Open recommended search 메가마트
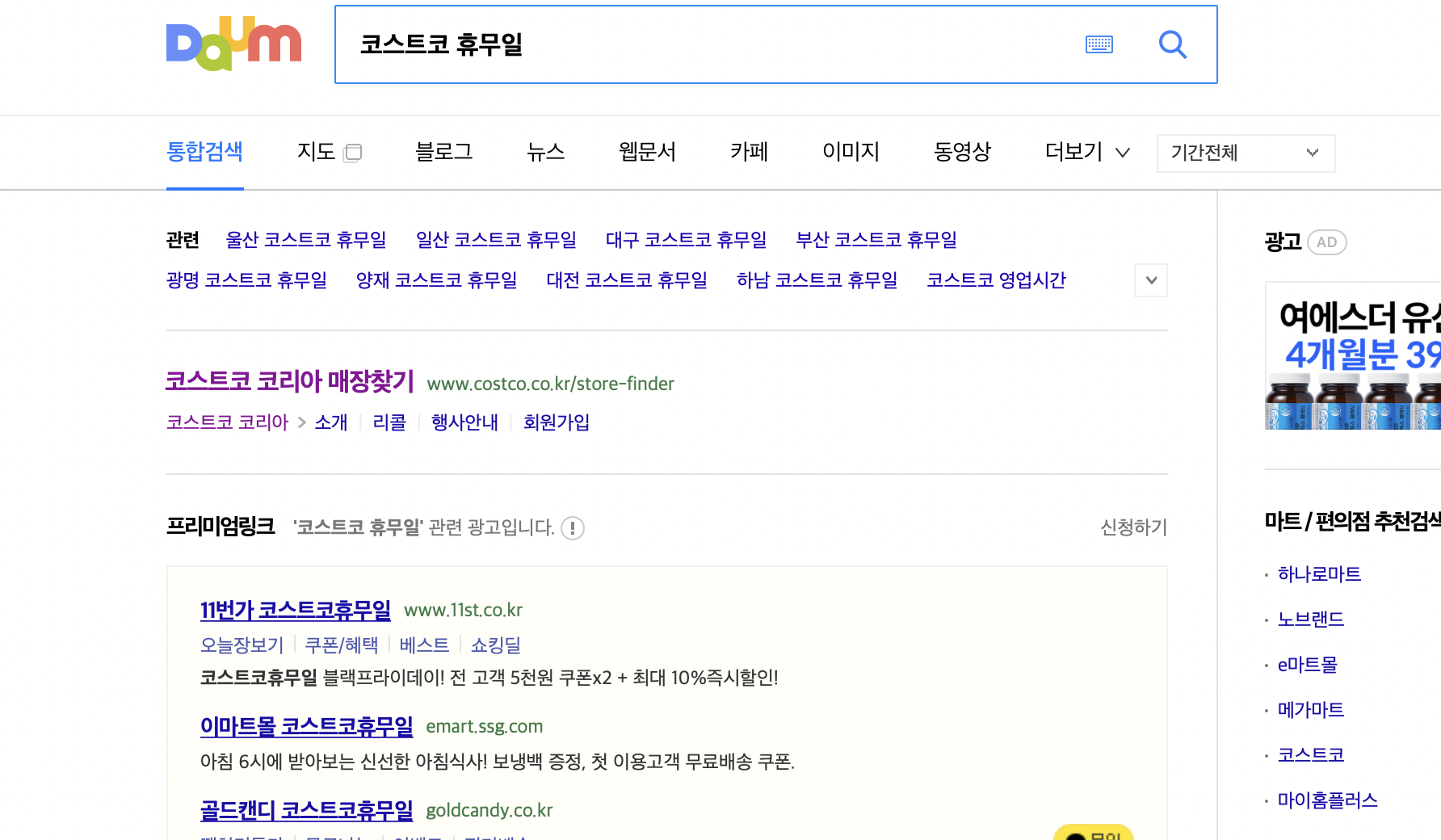1441x840 pixels. click(x=1310, y=710)
